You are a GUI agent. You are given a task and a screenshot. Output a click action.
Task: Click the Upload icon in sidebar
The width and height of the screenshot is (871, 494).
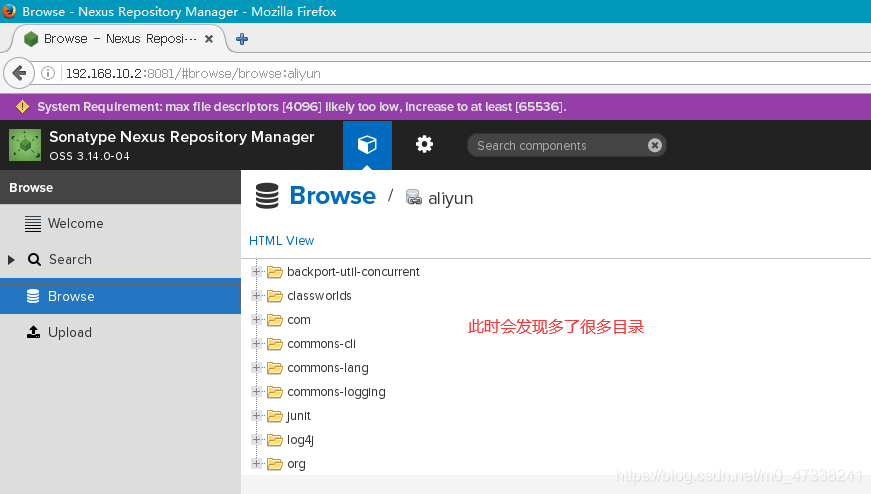(x=33, y=332)
